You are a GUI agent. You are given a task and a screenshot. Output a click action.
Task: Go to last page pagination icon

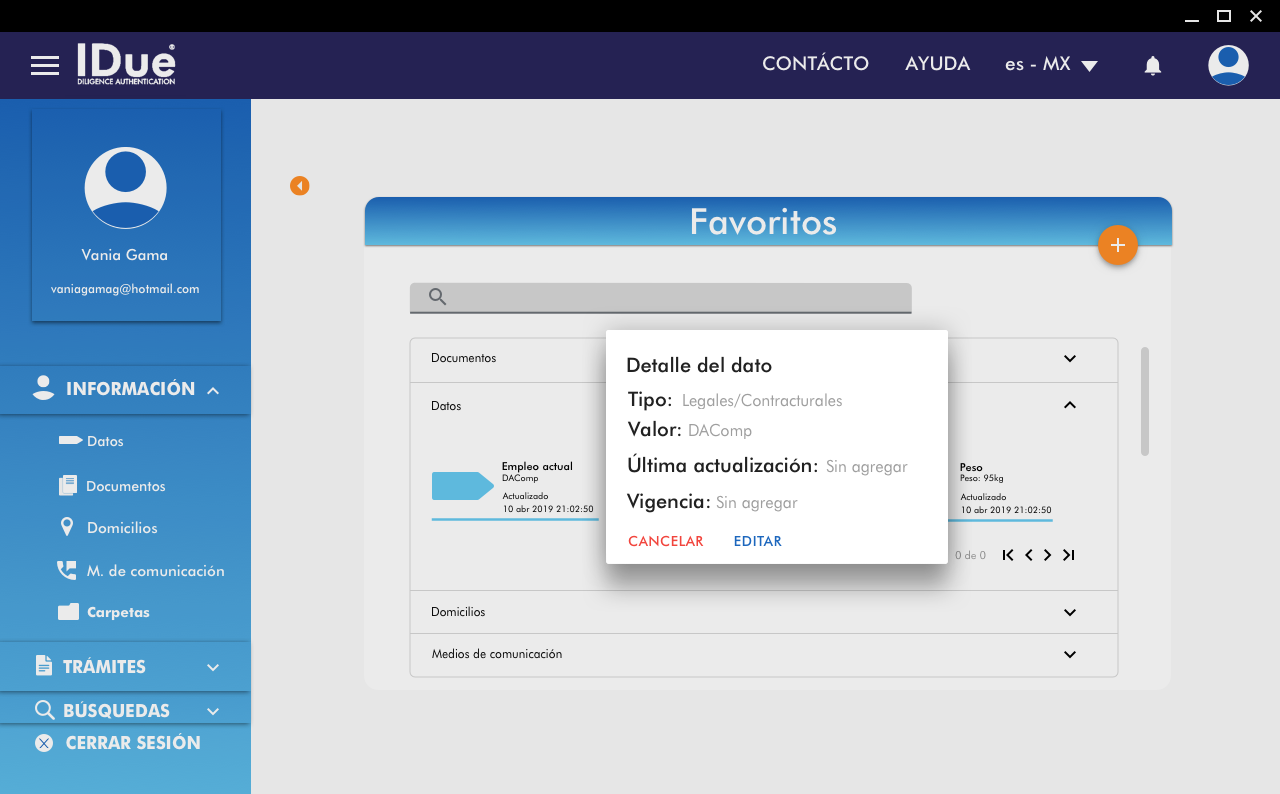pyautogui.click(x=1068, y=555)
